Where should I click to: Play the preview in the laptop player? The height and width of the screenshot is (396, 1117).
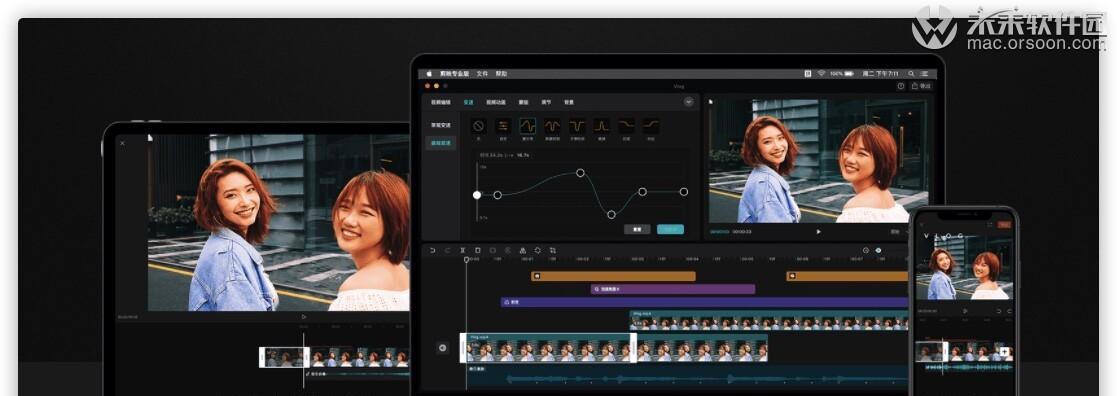pos(818,231)
